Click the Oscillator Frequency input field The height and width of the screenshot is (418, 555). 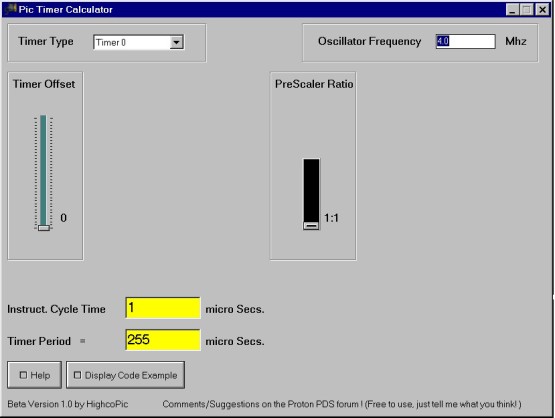click(465, 41)
